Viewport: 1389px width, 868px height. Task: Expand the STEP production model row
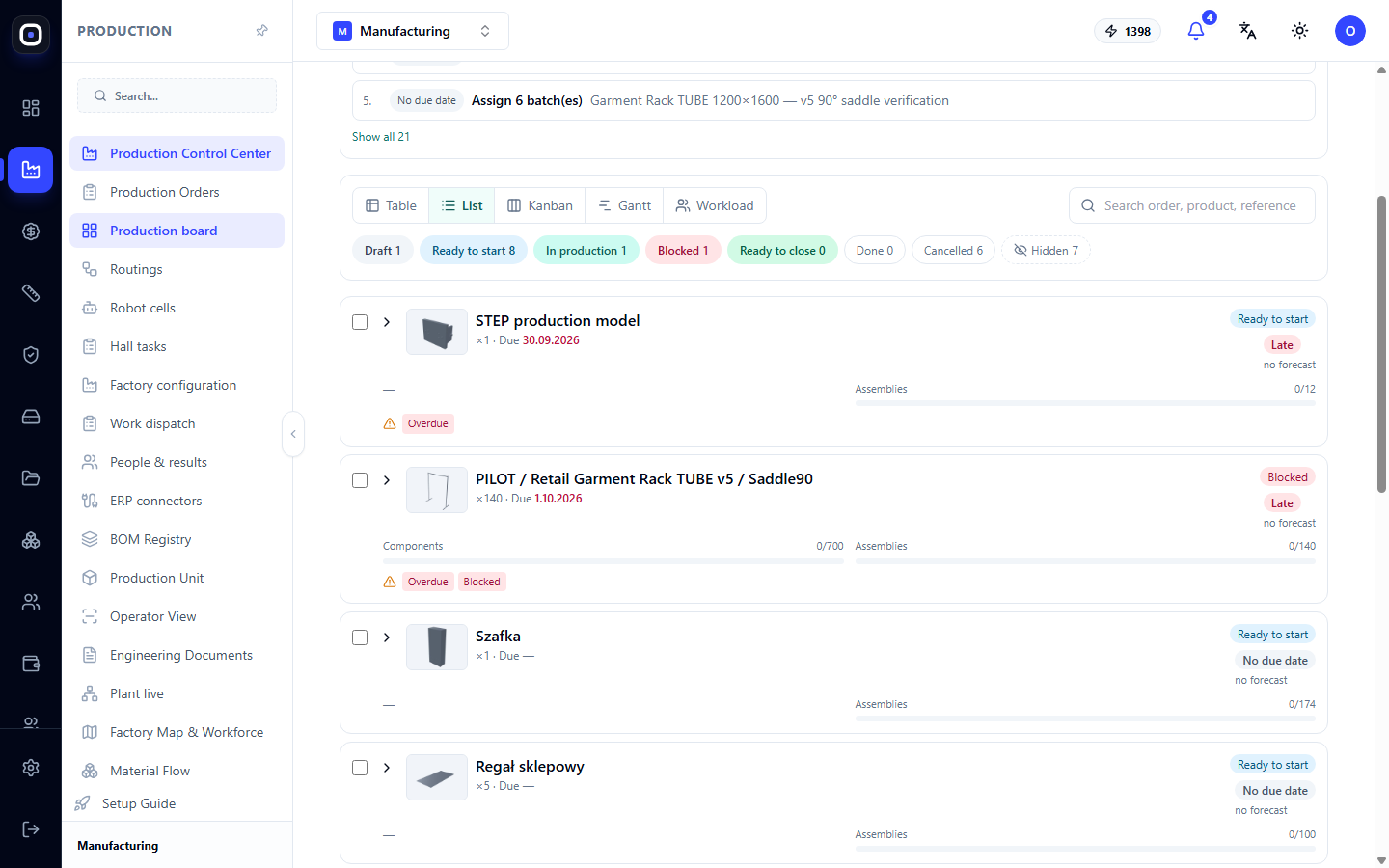387,322
